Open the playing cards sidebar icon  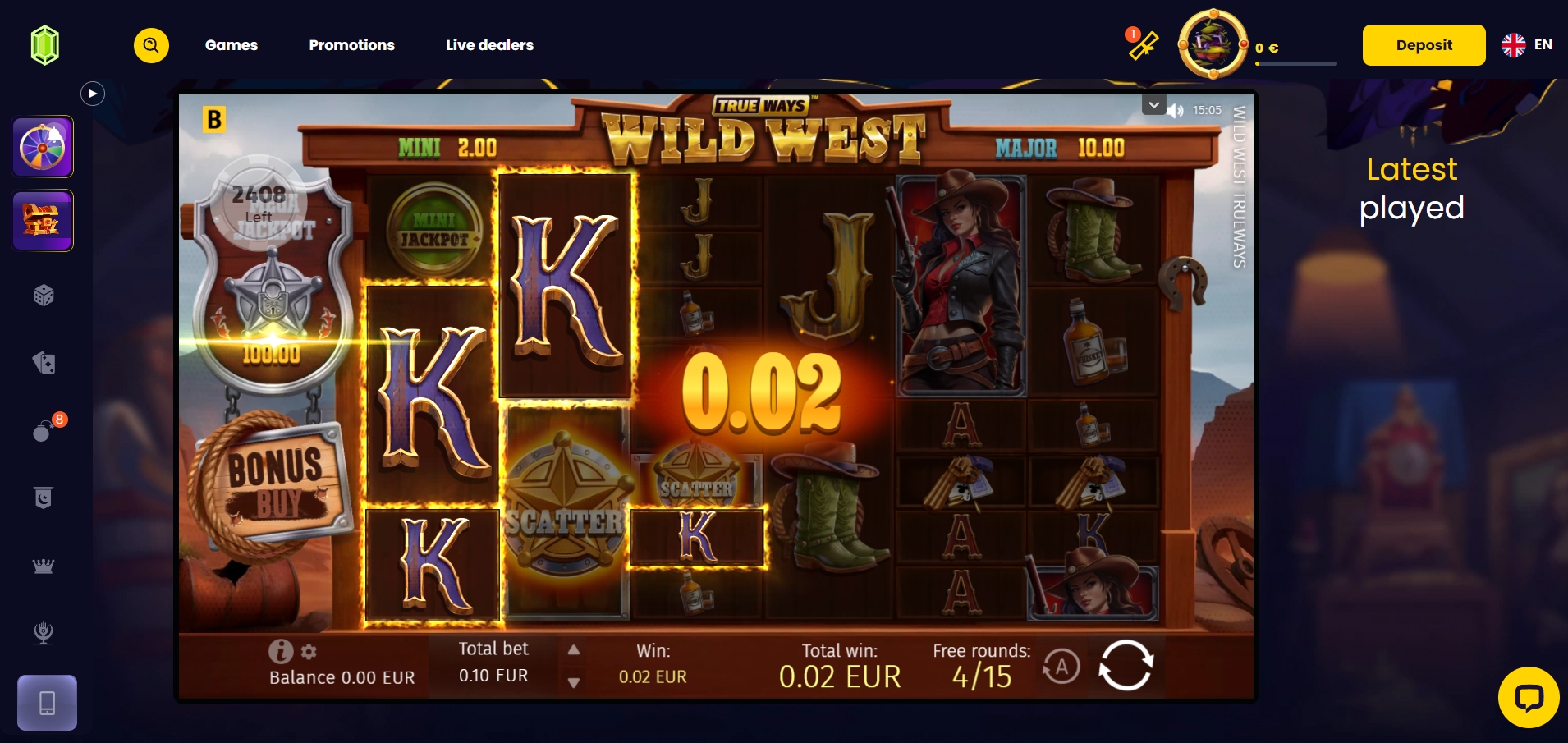pos(44,363)
